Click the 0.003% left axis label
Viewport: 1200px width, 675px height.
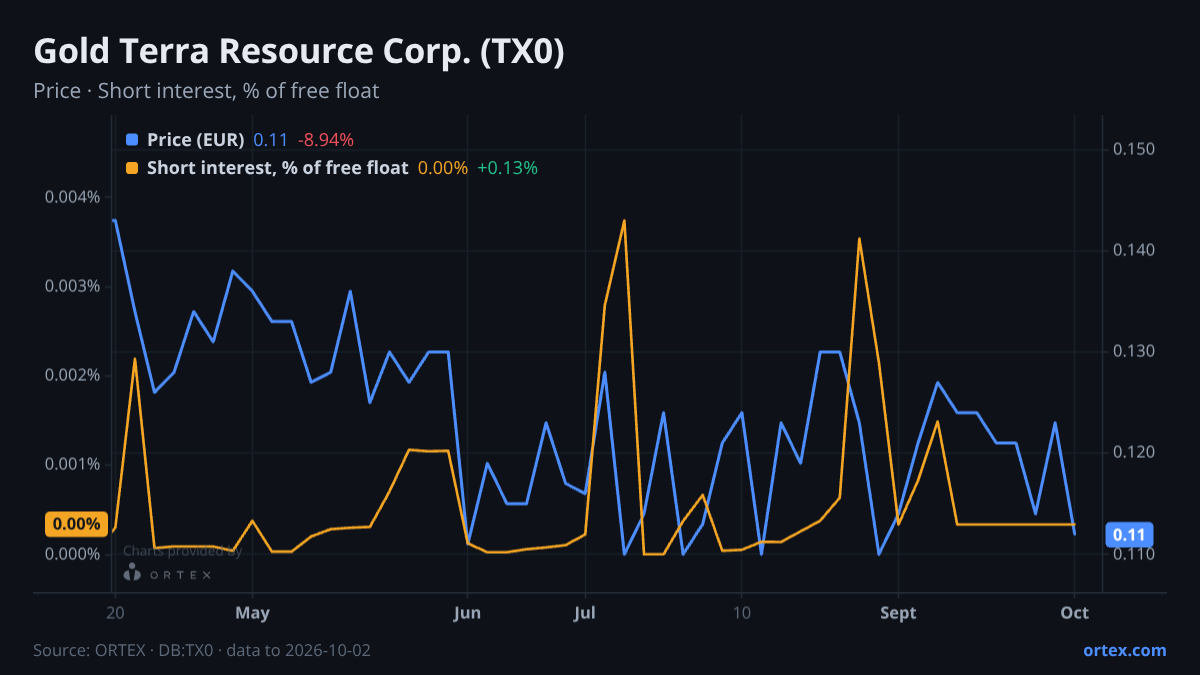[72, 286]
